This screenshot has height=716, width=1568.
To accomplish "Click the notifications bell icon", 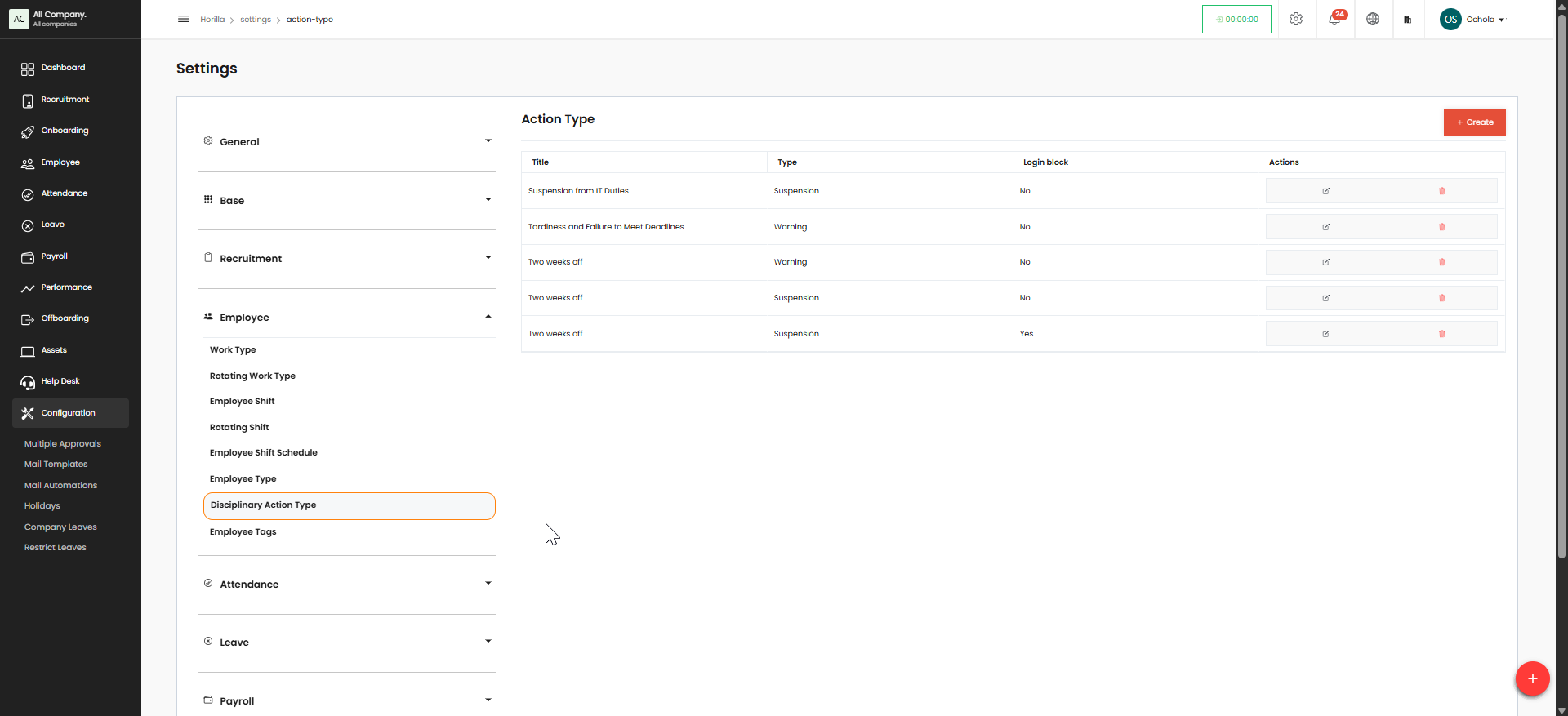I will point(1334,19).
